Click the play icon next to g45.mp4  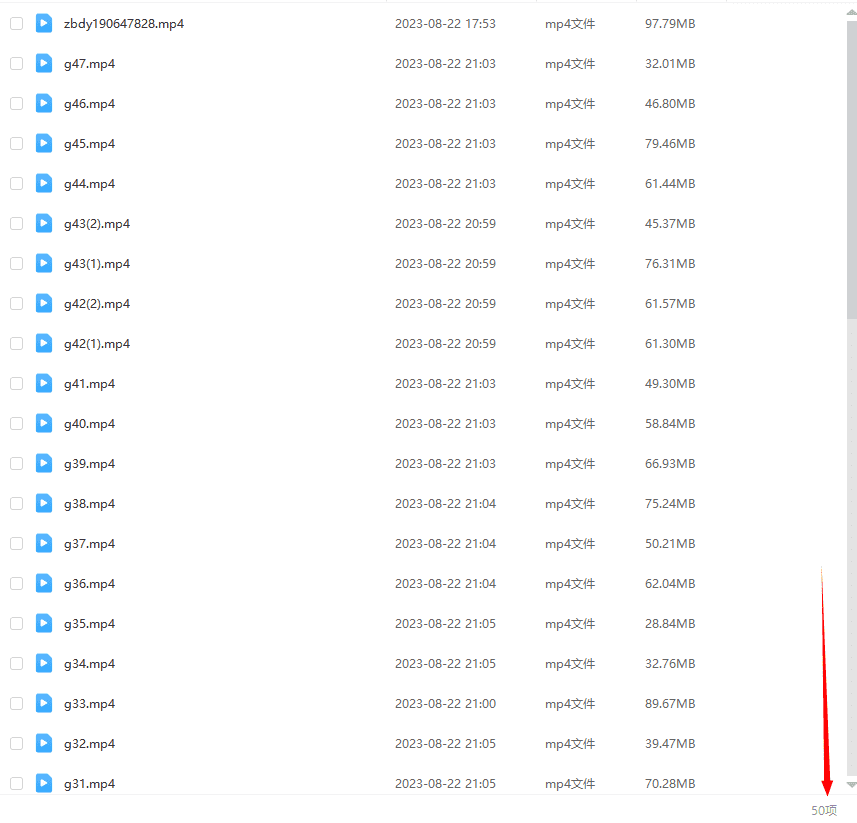pos(44,143)
